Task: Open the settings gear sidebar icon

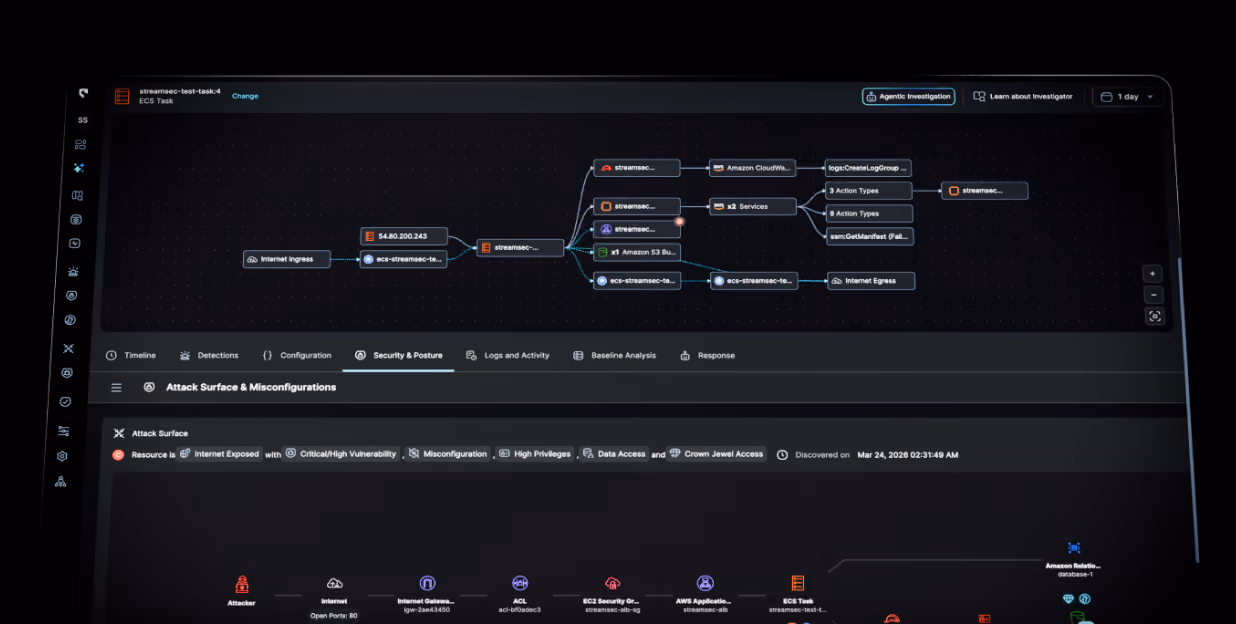Action: pos(62,456)
